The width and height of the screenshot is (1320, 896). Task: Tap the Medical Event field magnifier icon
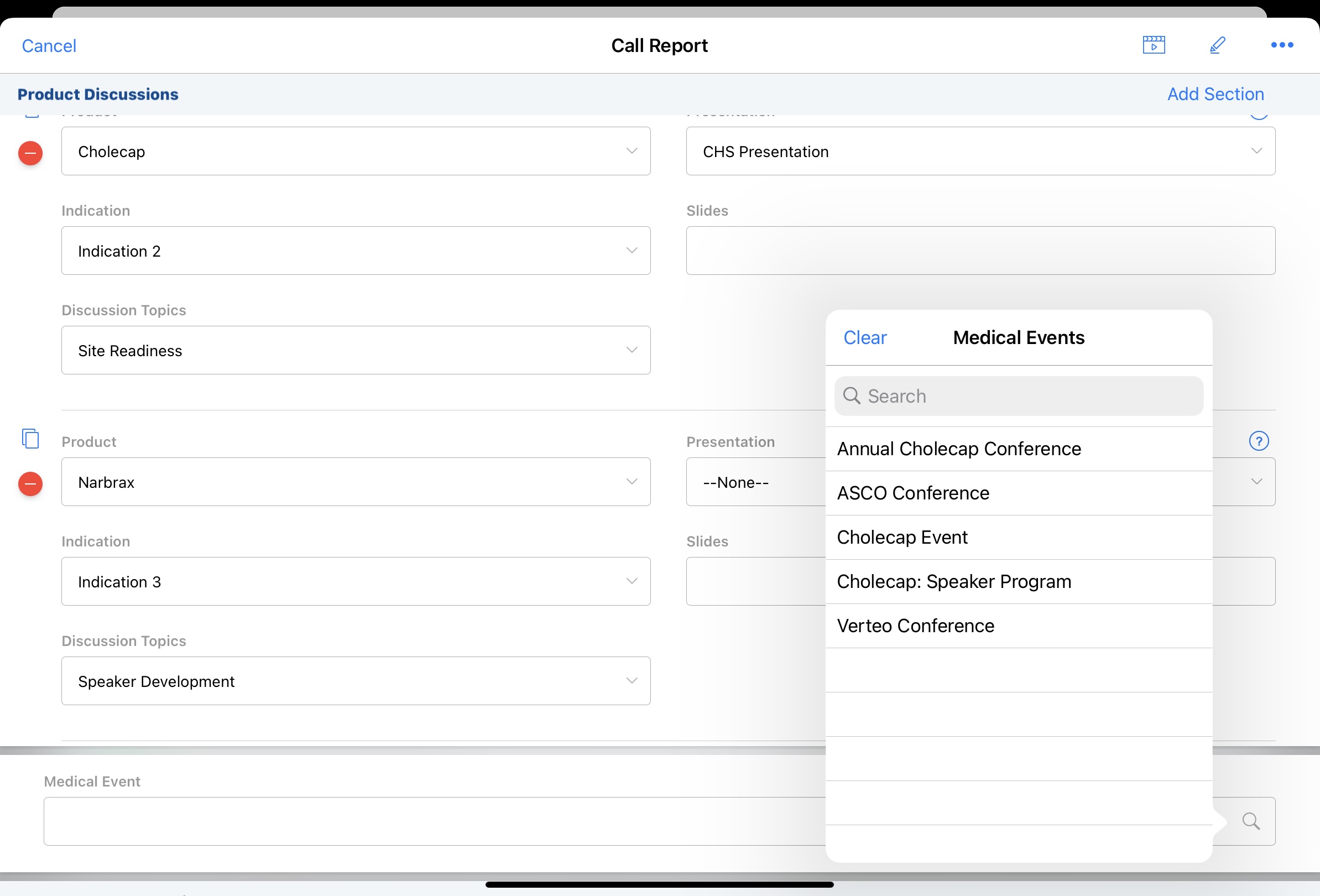click(1250, 820)
